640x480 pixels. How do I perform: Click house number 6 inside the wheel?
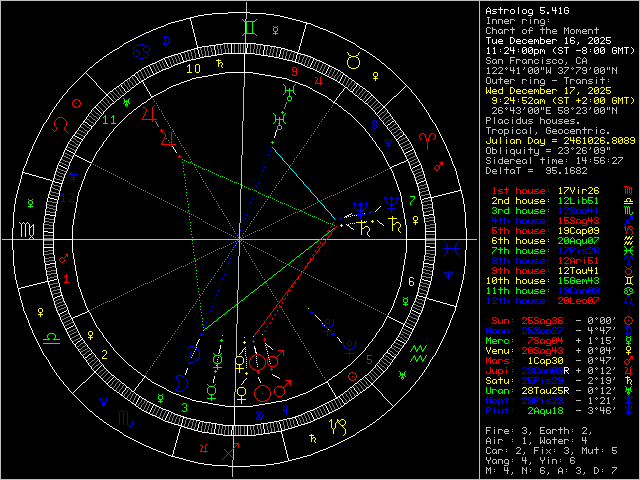click(411, 281)
